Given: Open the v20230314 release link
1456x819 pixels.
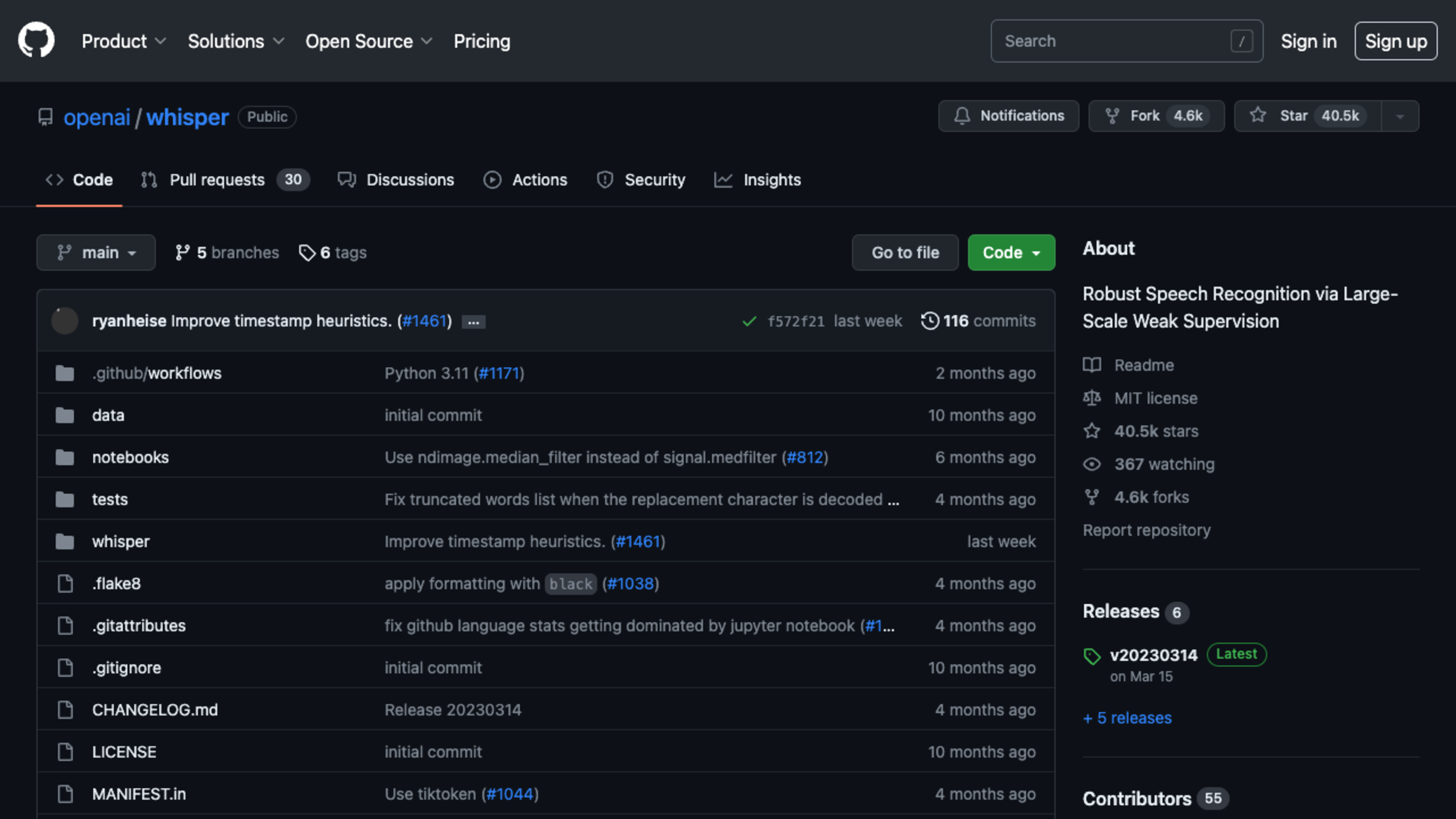Looking at the screenshot, I should click(x=1153, y=655).
